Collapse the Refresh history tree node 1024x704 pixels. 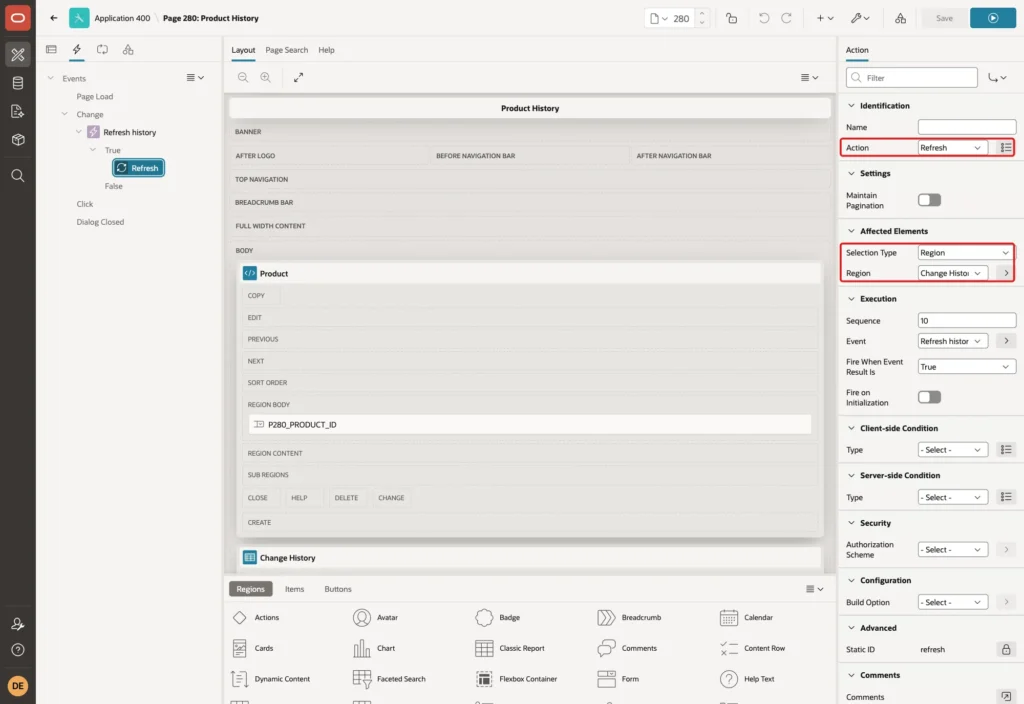click(78, 131)
